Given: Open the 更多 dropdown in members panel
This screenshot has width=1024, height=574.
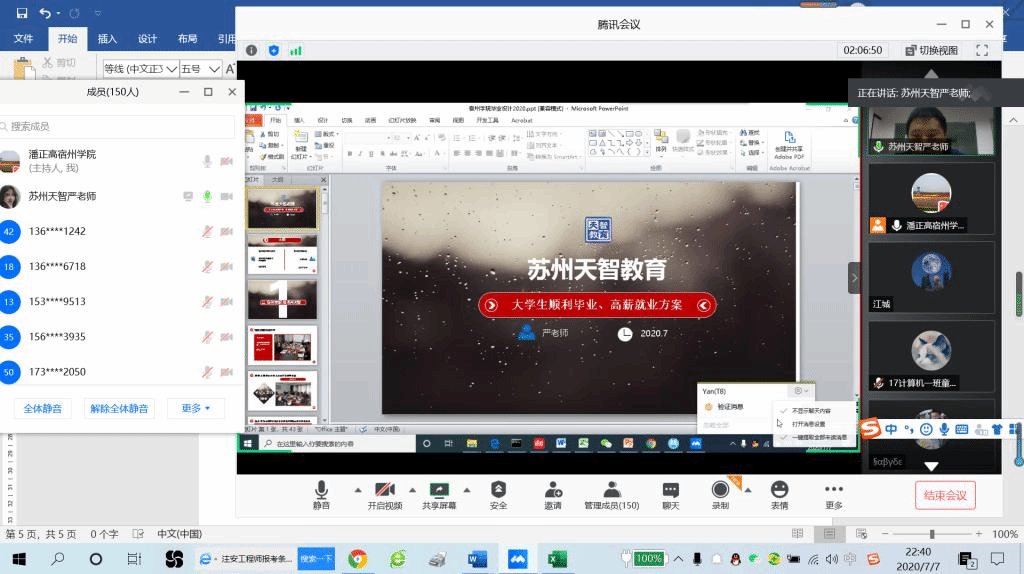Looking at the screenshot, I should (x=196, y=408).
